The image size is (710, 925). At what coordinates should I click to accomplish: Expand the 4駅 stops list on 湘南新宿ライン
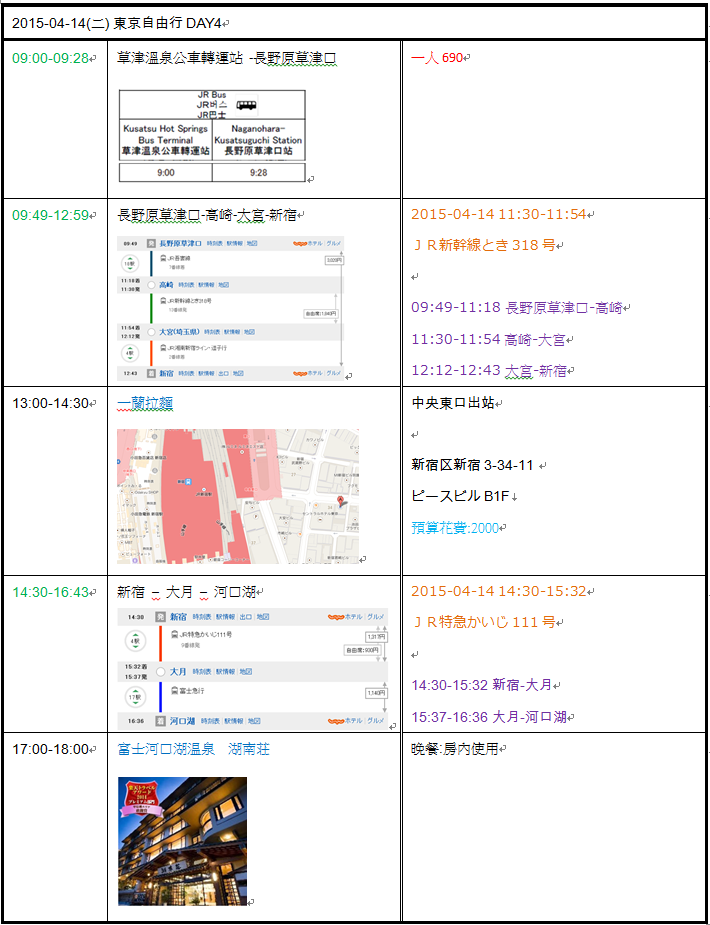click(130, 353)
